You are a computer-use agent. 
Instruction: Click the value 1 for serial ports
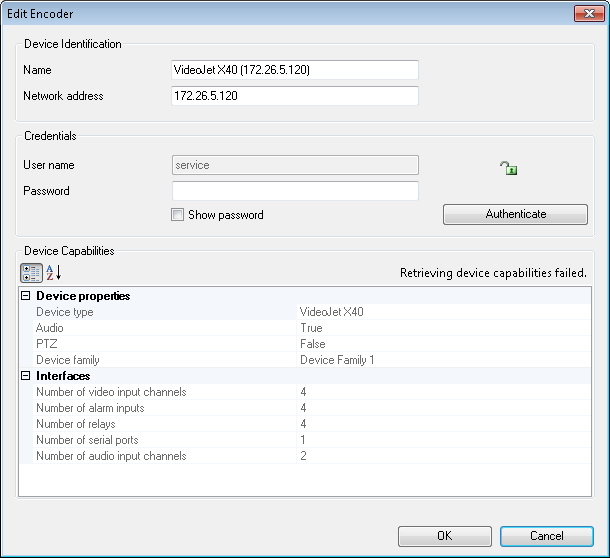[303, 440]
